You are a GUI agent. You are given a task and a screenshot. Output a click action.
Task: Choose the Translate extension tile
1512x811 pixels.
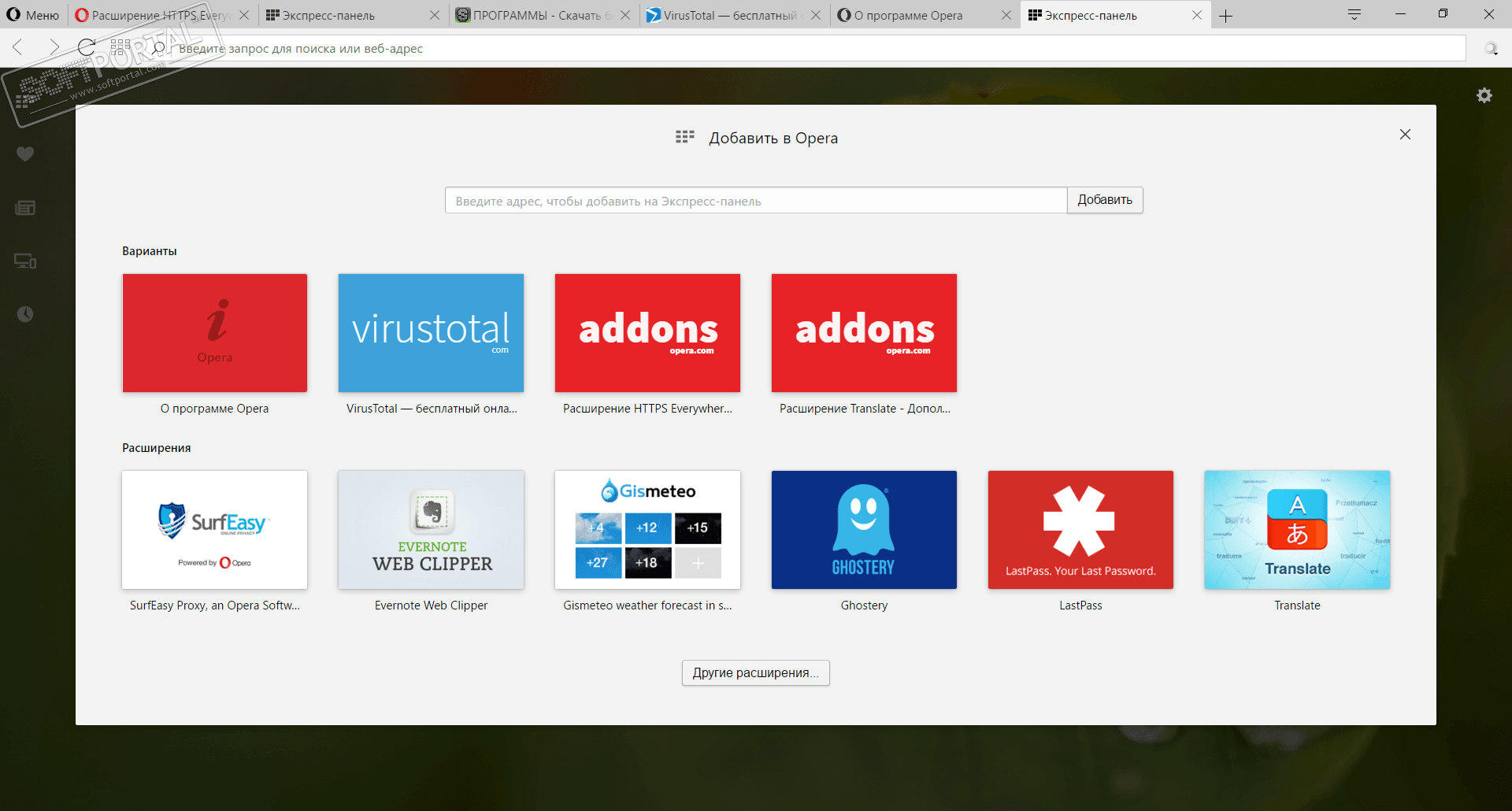tap(1297, 530)
